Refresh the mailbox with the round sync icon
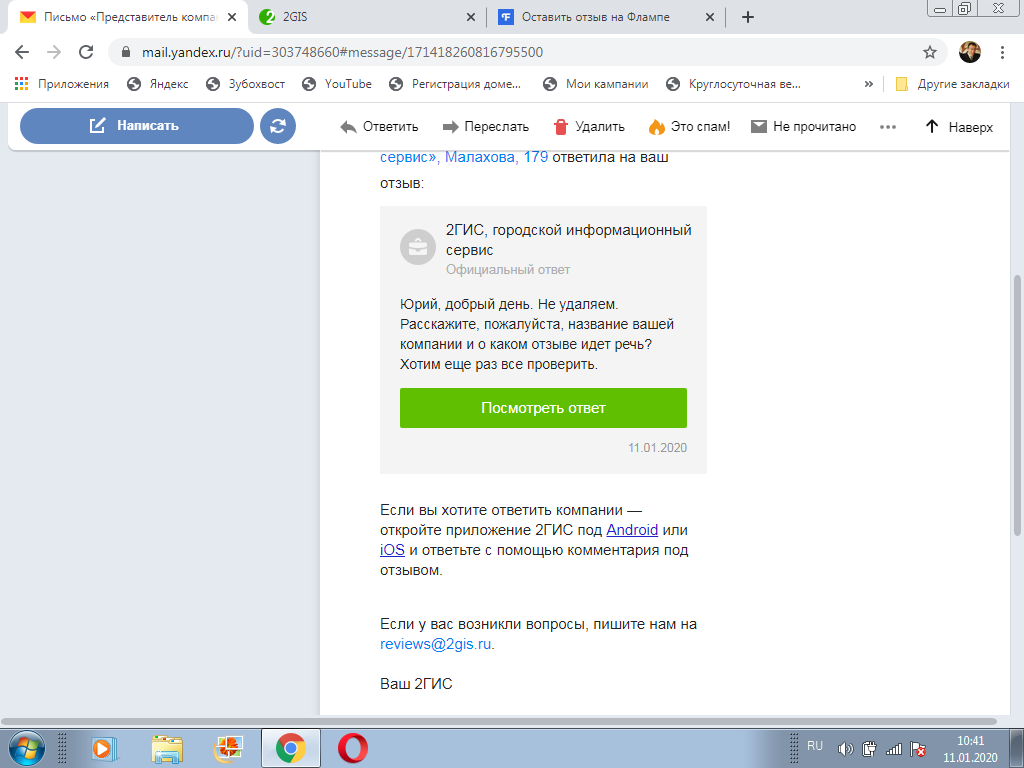 pos(278,126)
